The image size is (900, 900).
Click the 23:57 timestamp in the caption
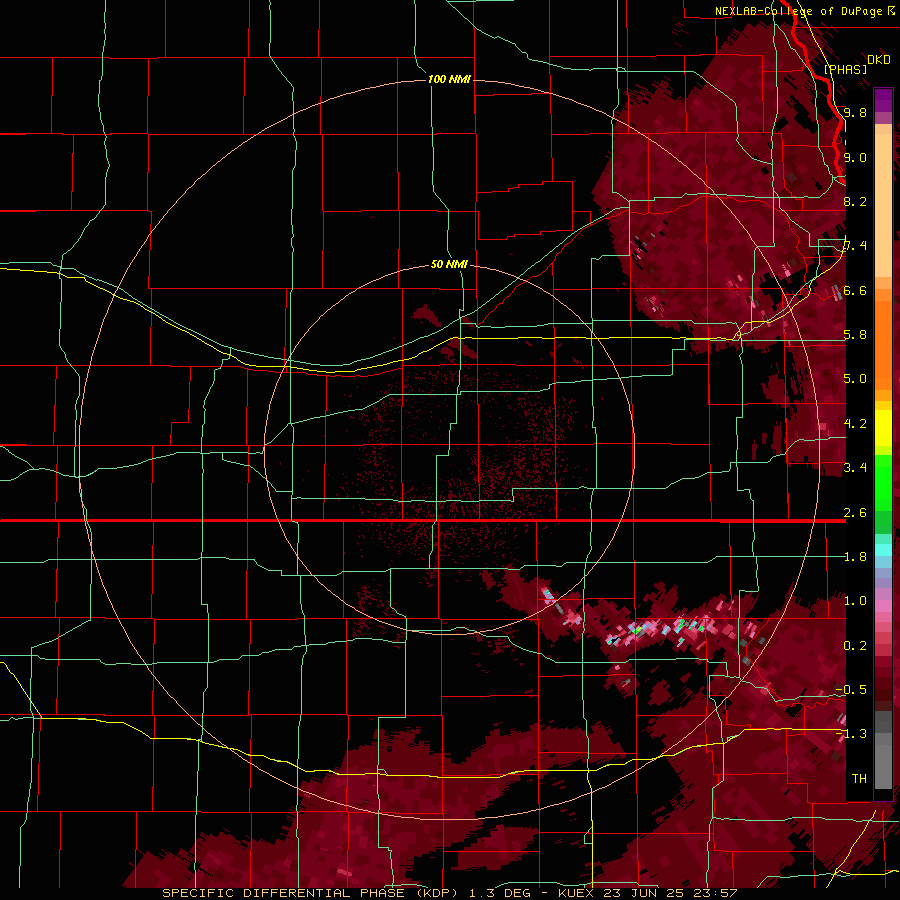pyautogui.click(x=717, y=893)
